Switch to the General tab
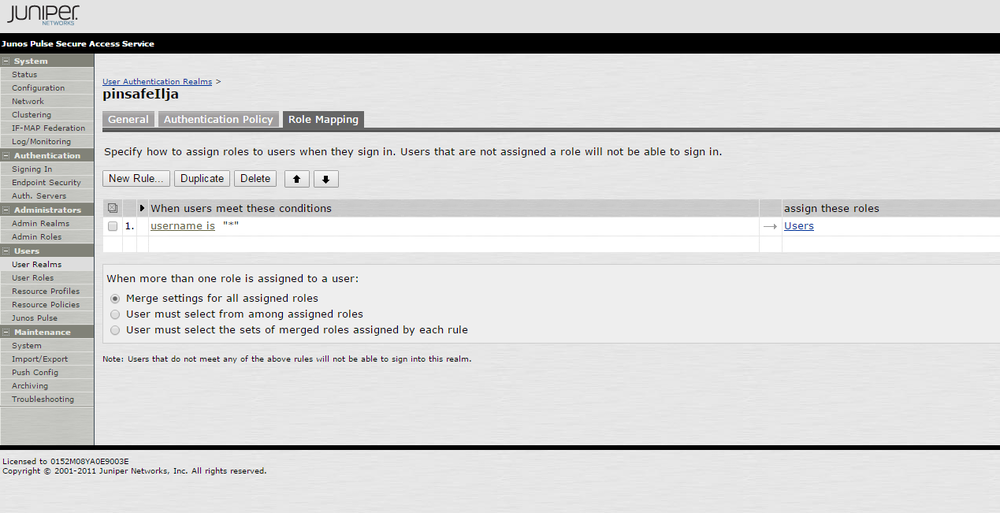The width and height of the screenshot is (1000, 513). point(128,119)
